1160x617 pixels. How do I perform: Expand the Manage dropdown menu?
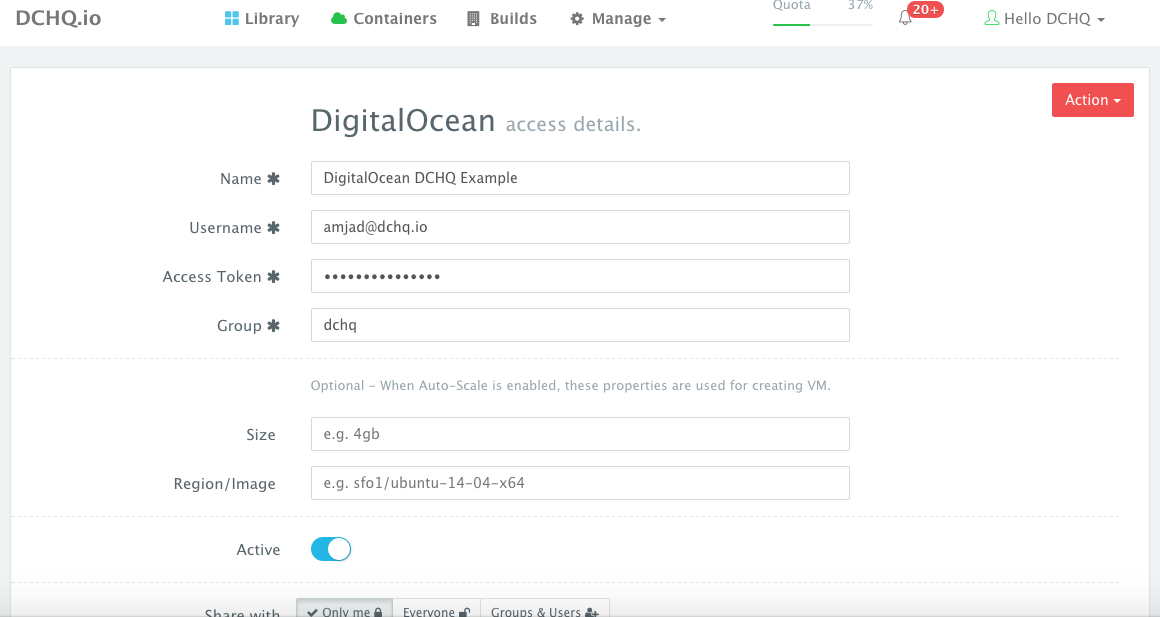(x=618, y=19)
